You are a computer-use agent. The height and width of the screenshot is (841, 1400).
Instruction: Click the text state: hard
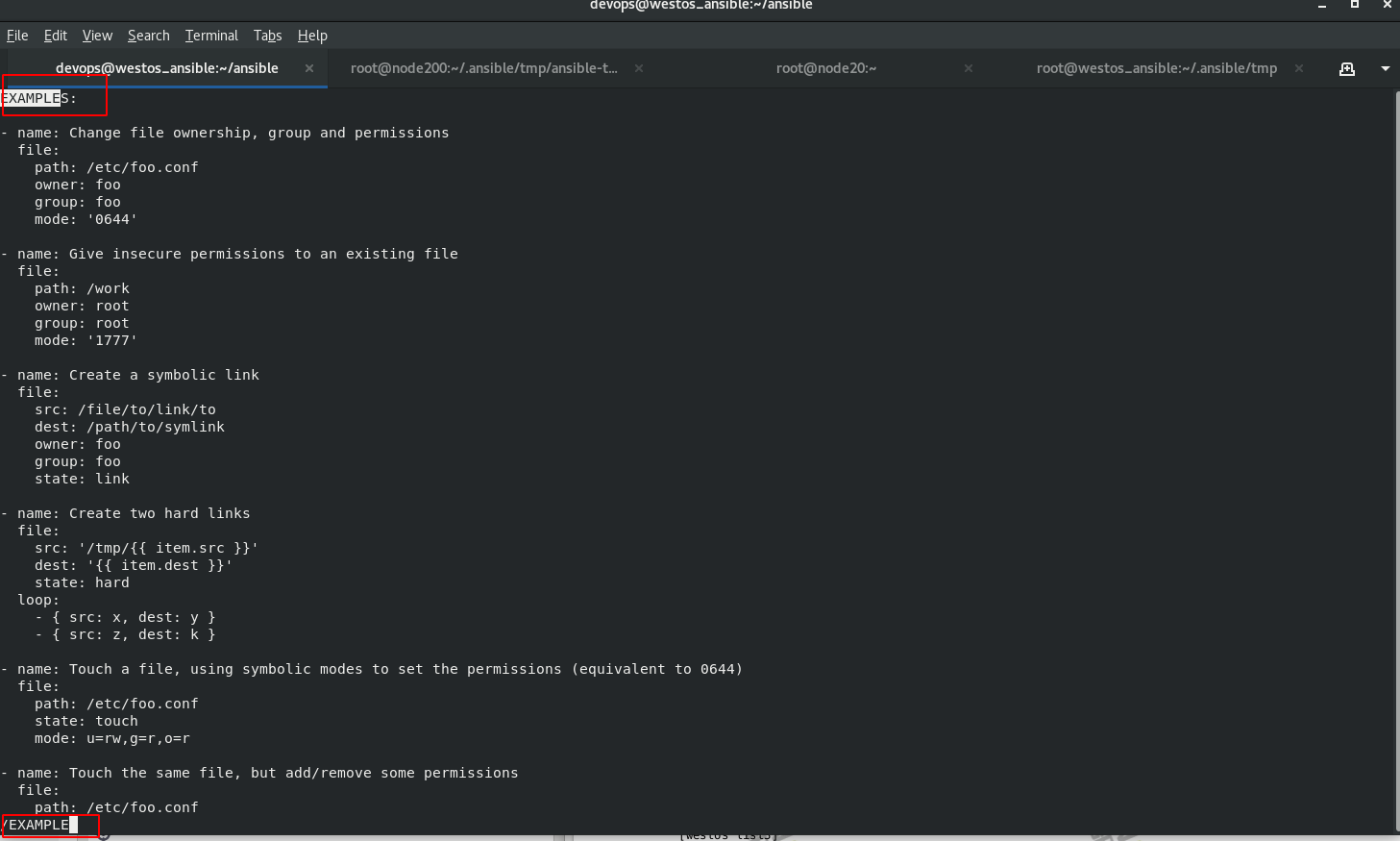pyautogui.click(x=82, y=582)
